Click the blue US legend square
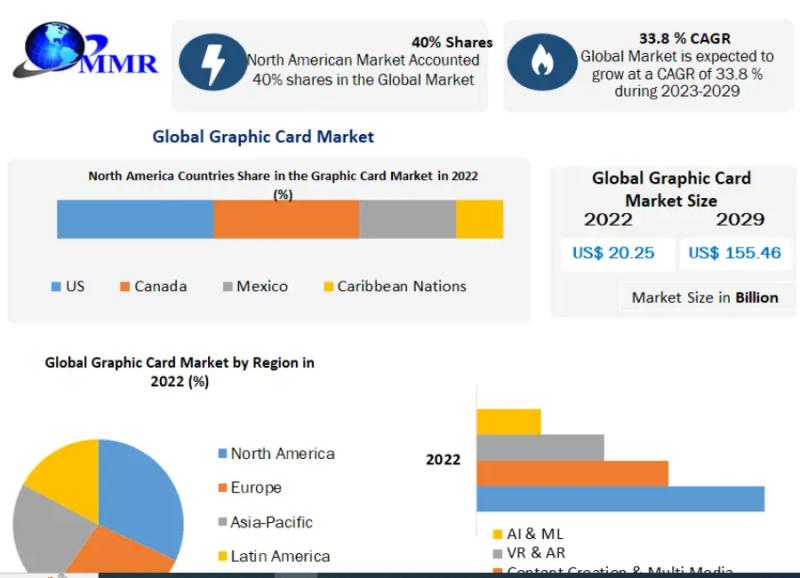The height and width of the screenshot is (578, 800). tap(56, 287)
